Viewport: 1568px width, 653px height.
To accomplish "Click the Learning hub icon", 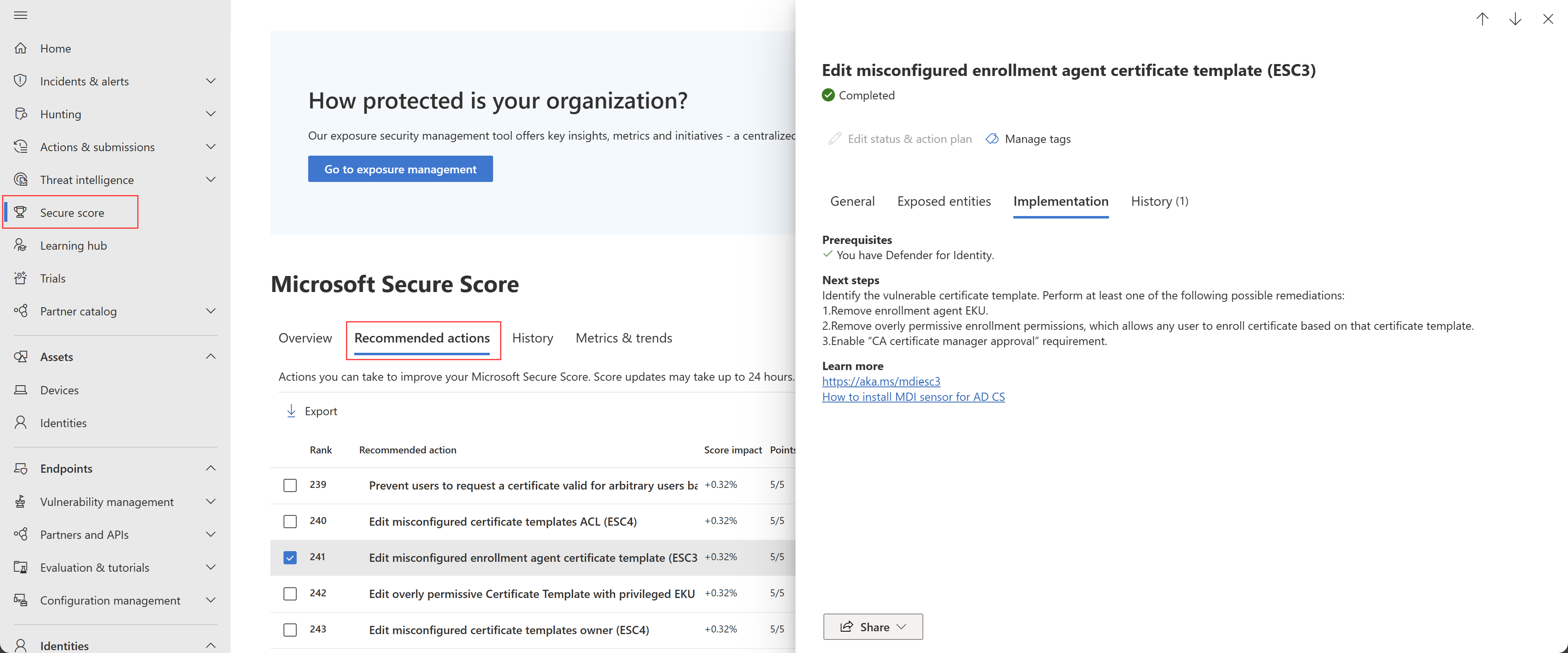I will click(21, 245).
